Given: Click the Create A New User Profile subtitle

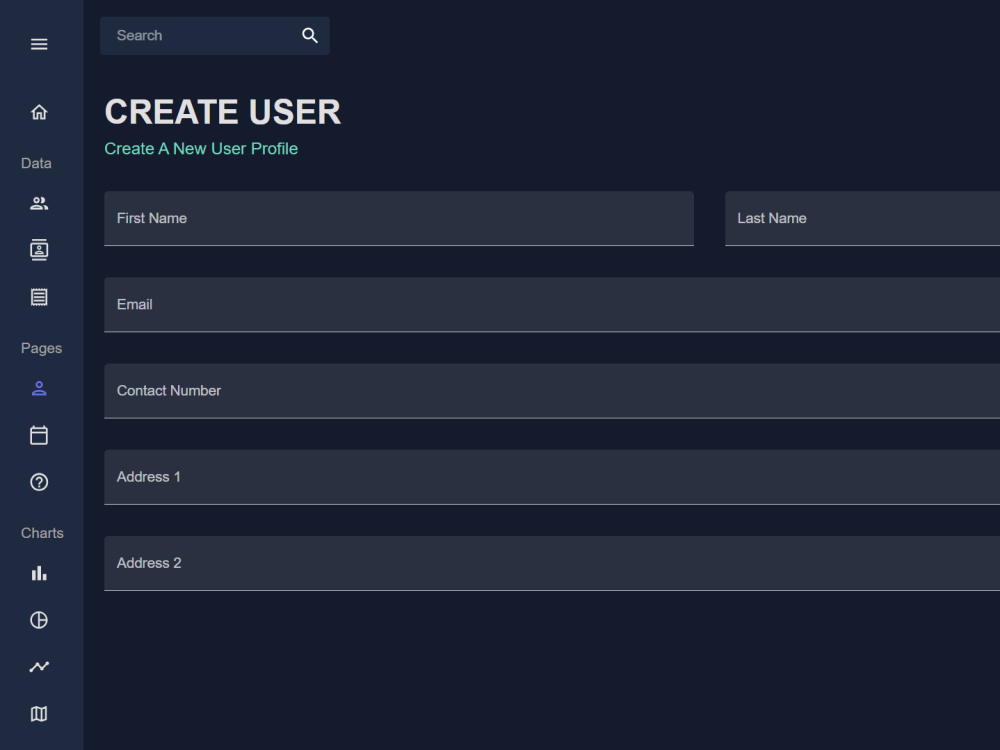Looking at the screenshot, I should click(x=201, y=149).
